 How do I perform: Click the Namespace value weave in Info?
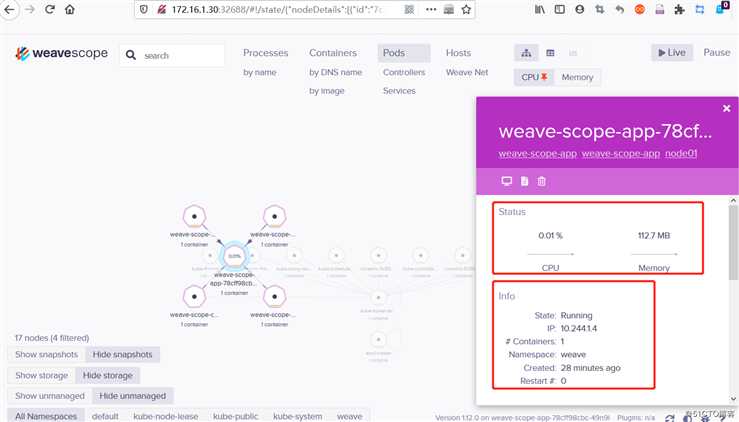coord(573,355)
